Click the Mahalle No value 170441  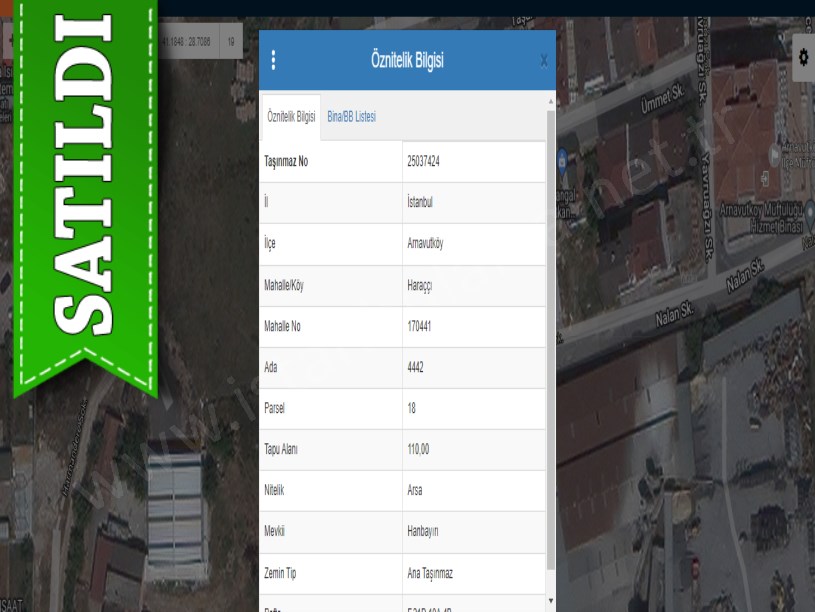click(x=419, y=326)
